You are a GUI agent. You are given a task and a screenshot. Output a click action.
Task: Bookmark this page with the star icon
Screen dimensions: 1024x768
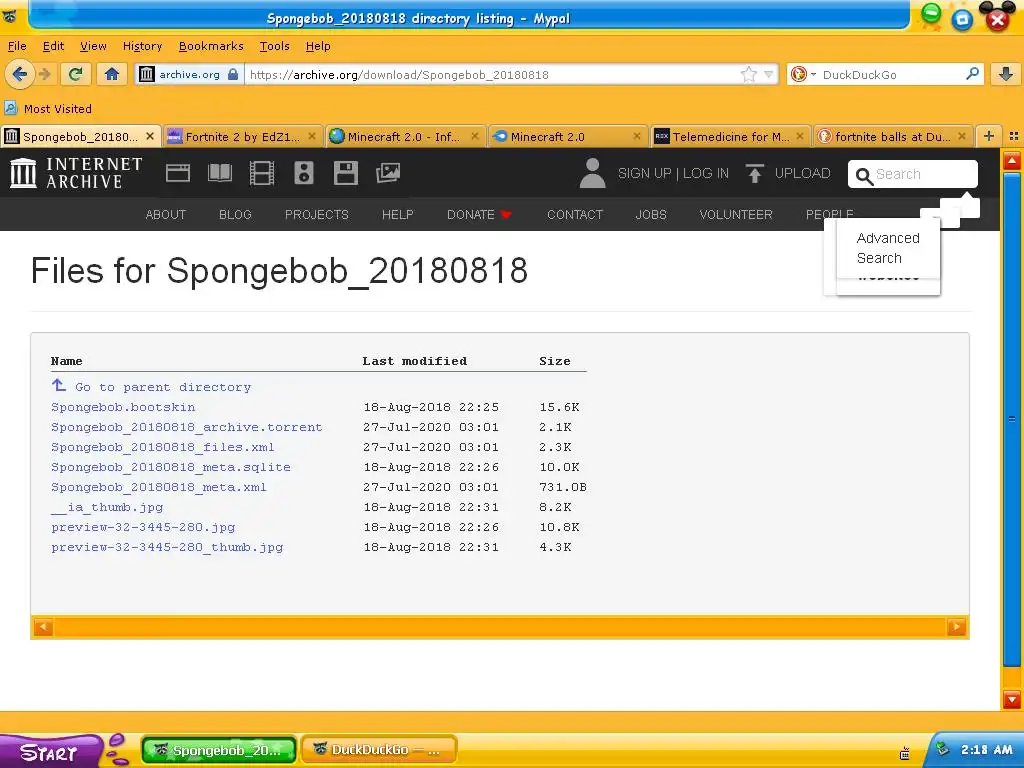748,74
